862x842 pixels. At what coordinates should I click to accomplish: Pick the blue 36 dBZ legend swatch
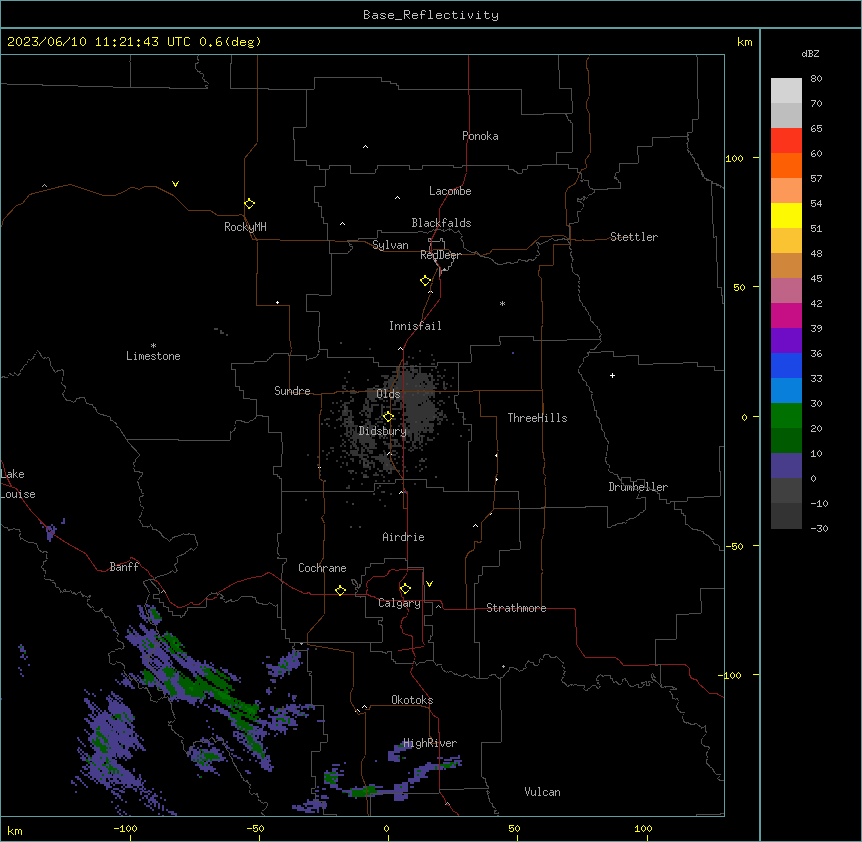tap(786, 365)
